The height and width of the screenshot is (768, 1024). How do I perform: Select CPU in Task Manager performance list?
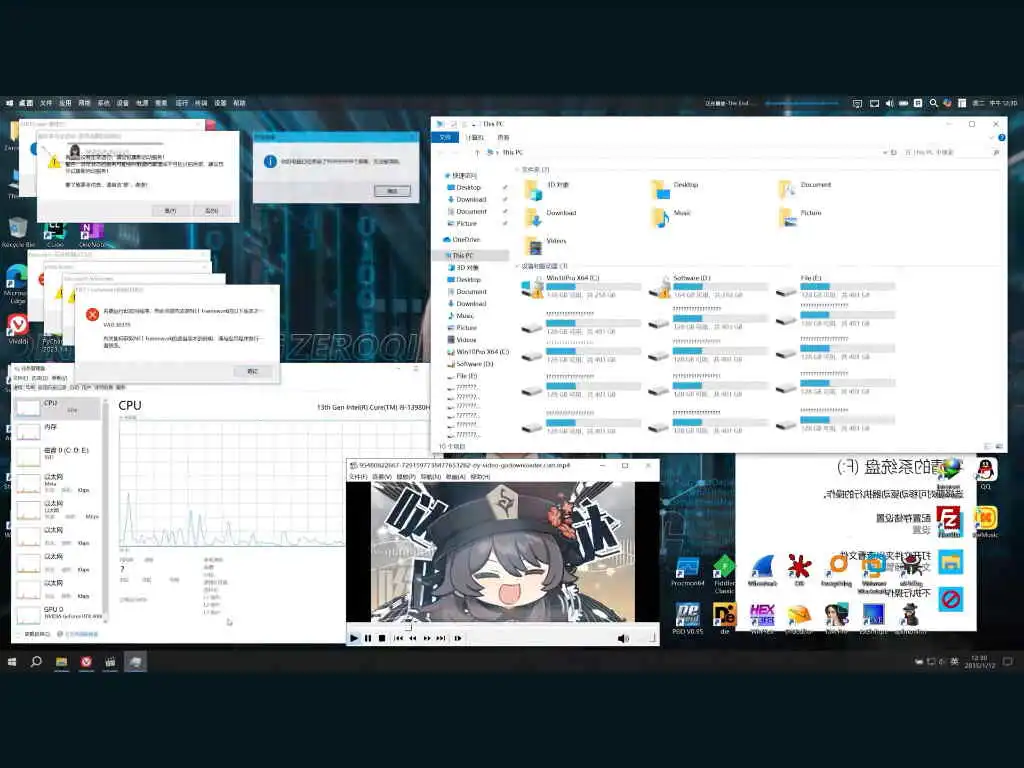[57, 408]
